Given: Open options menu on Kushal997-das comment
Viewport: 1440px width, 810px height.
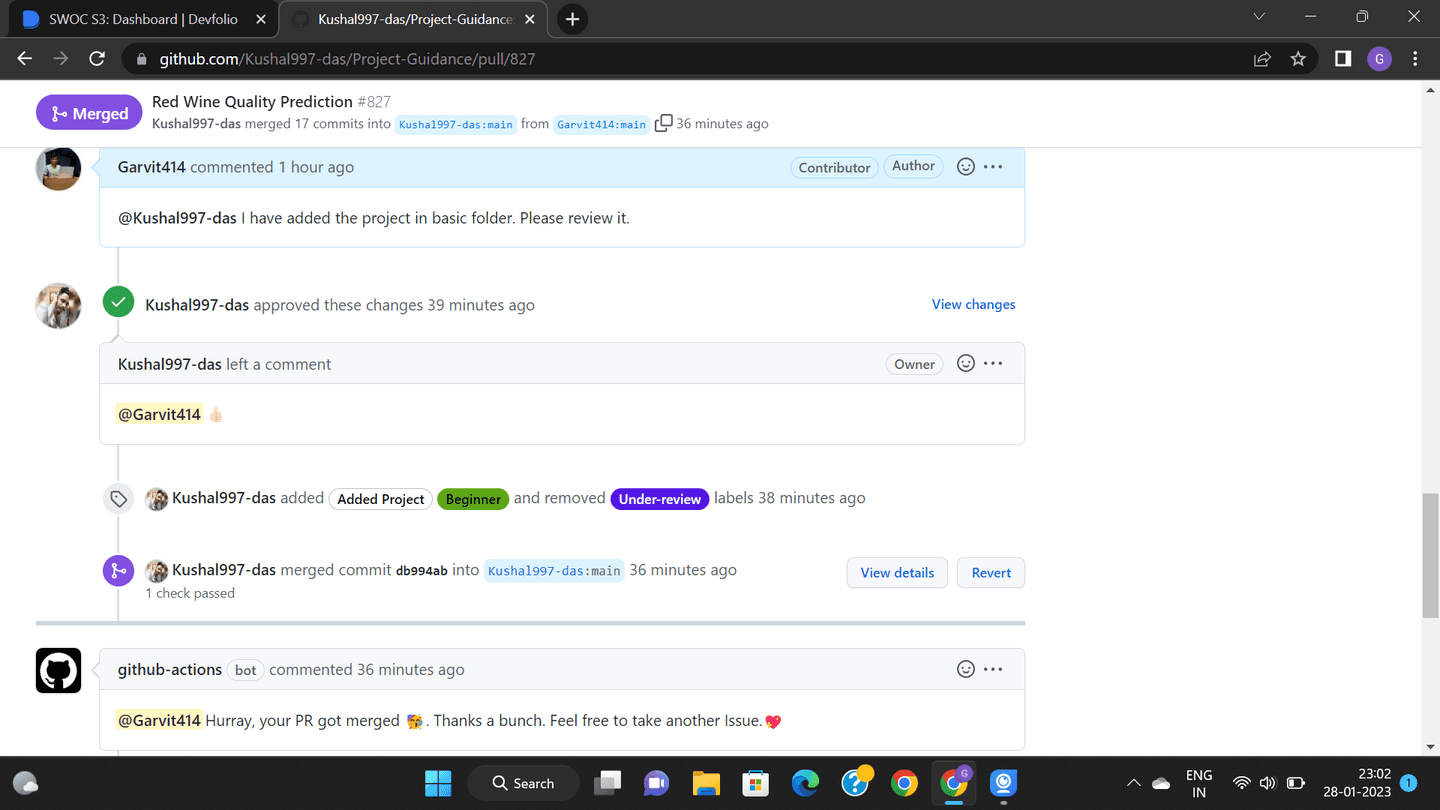Looking at the screenshot, I should point(993,363).
